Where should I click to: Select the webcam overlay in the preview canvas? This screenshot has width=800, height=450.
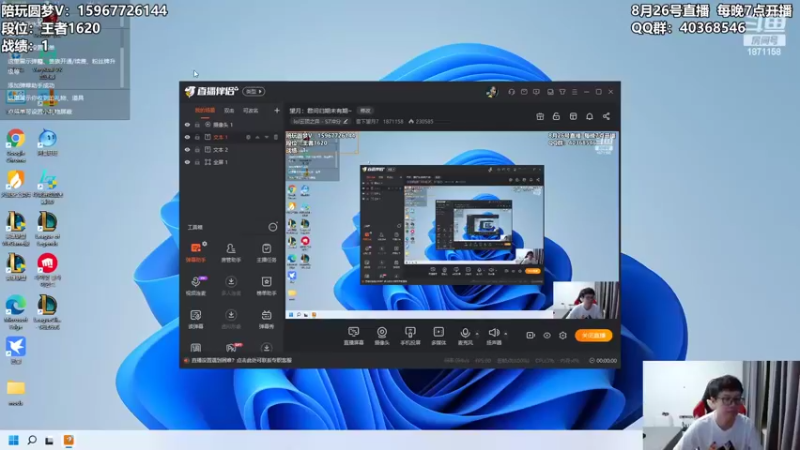click(586, 300)
